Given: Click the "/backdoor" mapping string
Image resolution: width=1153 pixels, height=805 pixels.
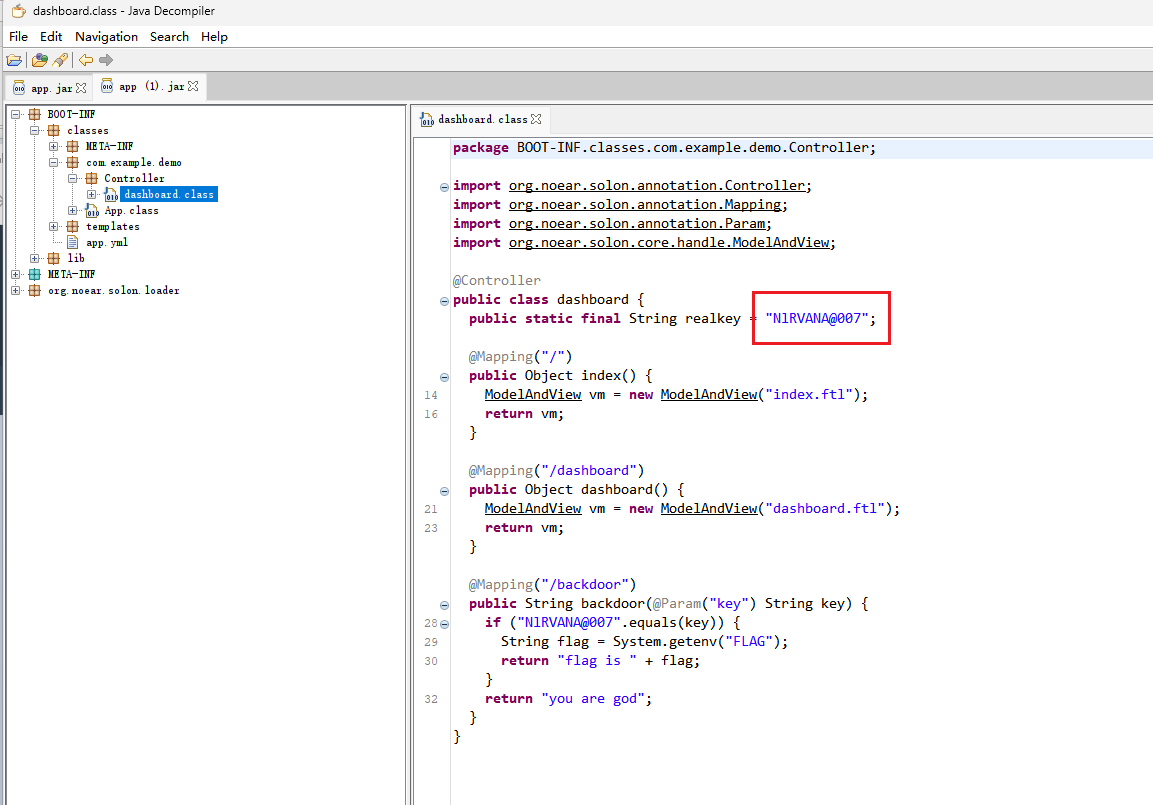Looking at the screenshot, I should tap(590, 584).
